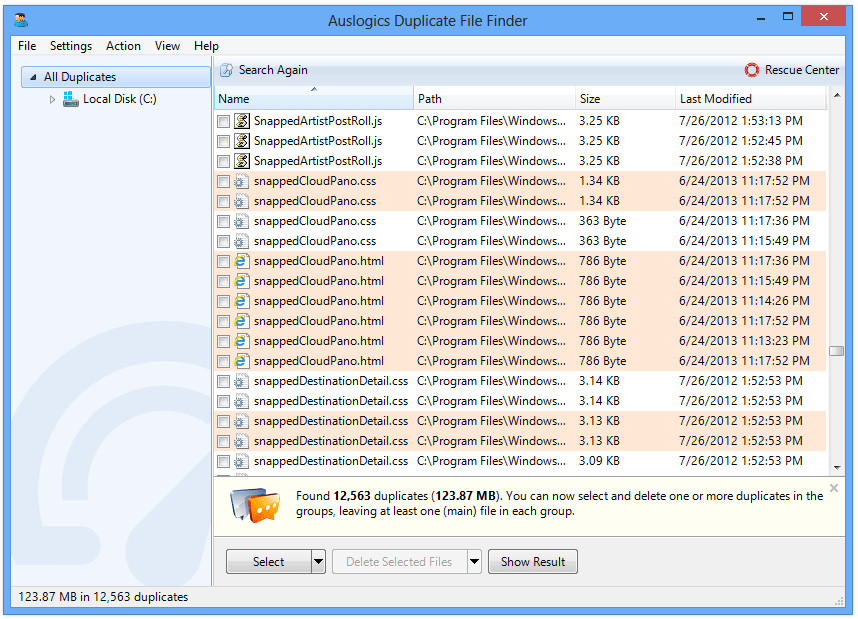The image size is (858, 619).
Task: Click status bar text 123.87 MB in 12,563 duplicates
Action: pyautogui.click(x=103, y=597)
